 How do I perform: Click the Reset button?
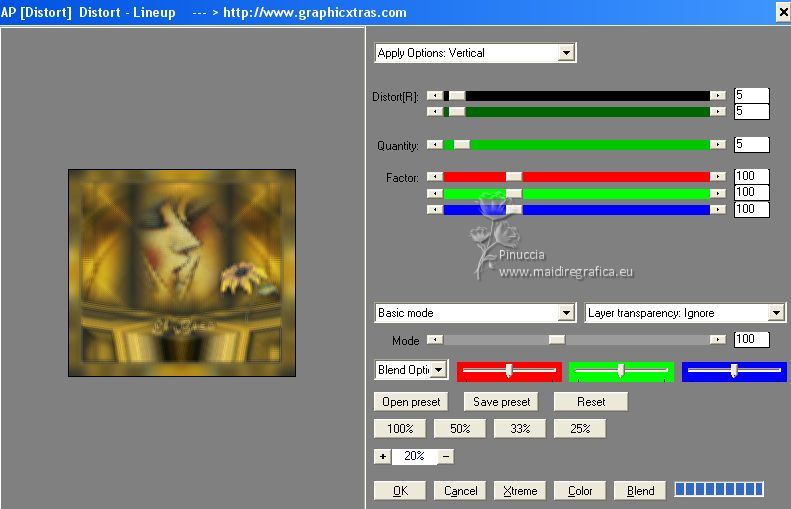pyautogui.click(x=591, y=402)
